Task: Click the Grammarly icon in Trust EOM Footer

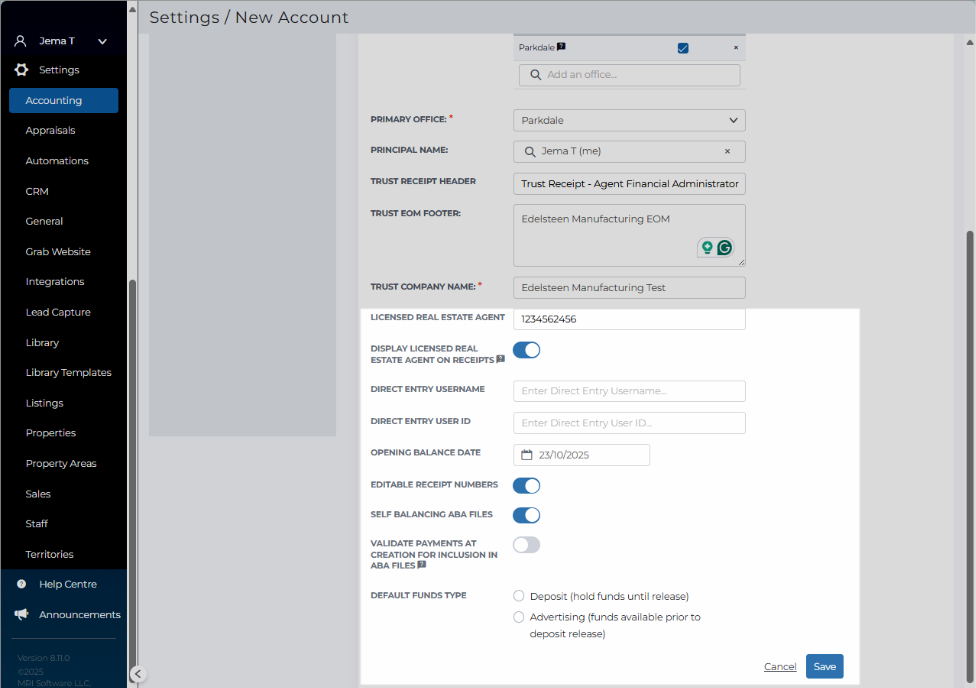Action: pyautogui.click(x=725, y=248)
